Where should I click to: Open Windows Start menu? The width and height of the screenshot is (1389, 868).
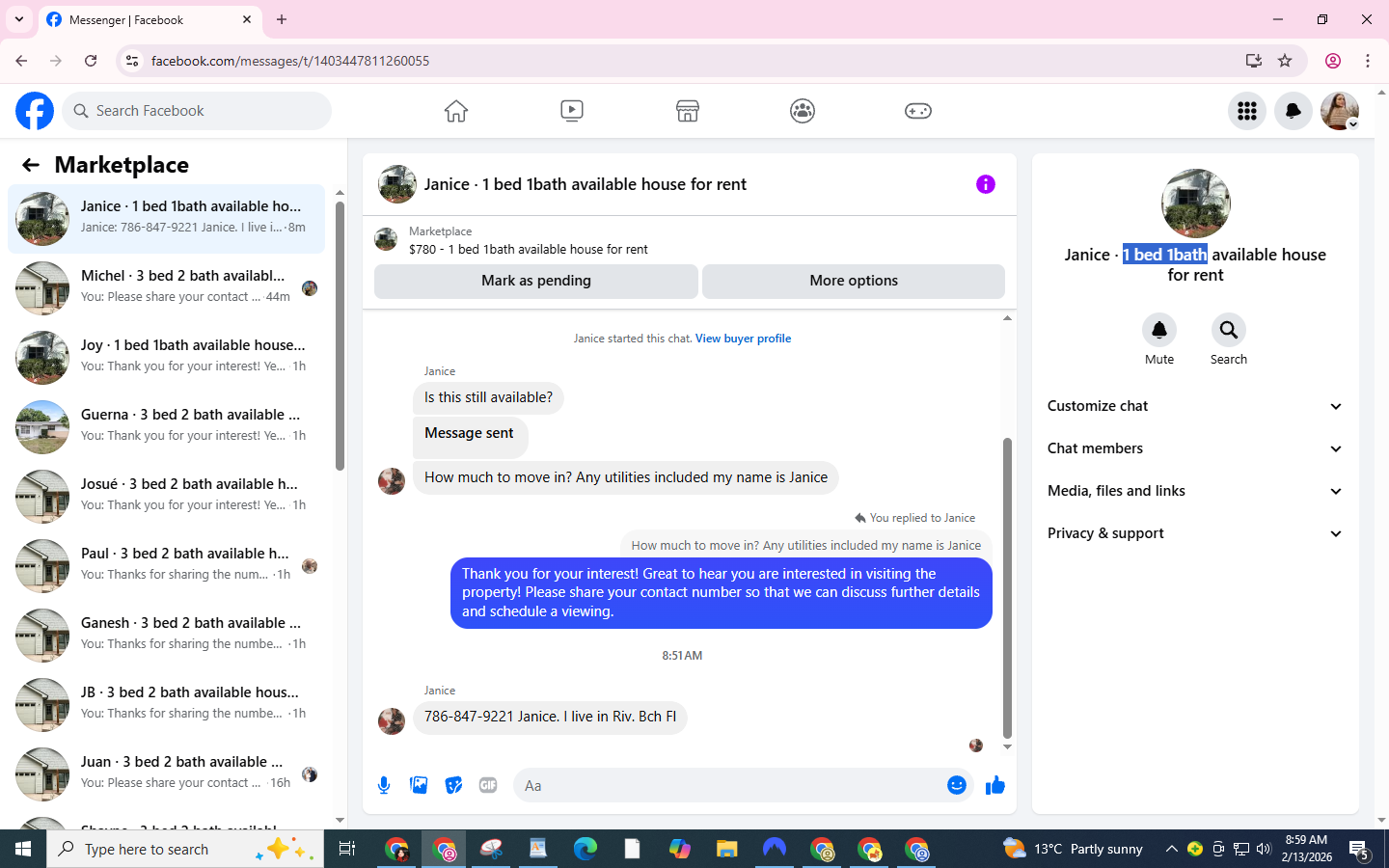[23, 849]
